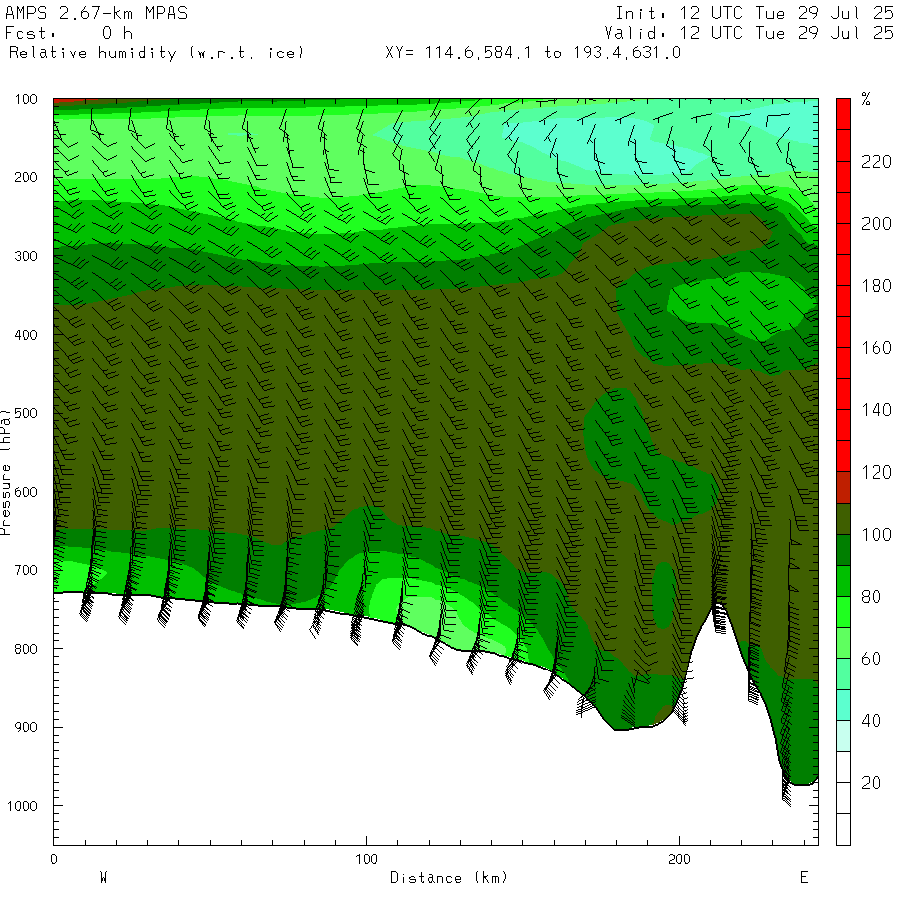The image size is (900, 900).
Task: Click the 60 colorbar value label
Action: click(871, 659)
